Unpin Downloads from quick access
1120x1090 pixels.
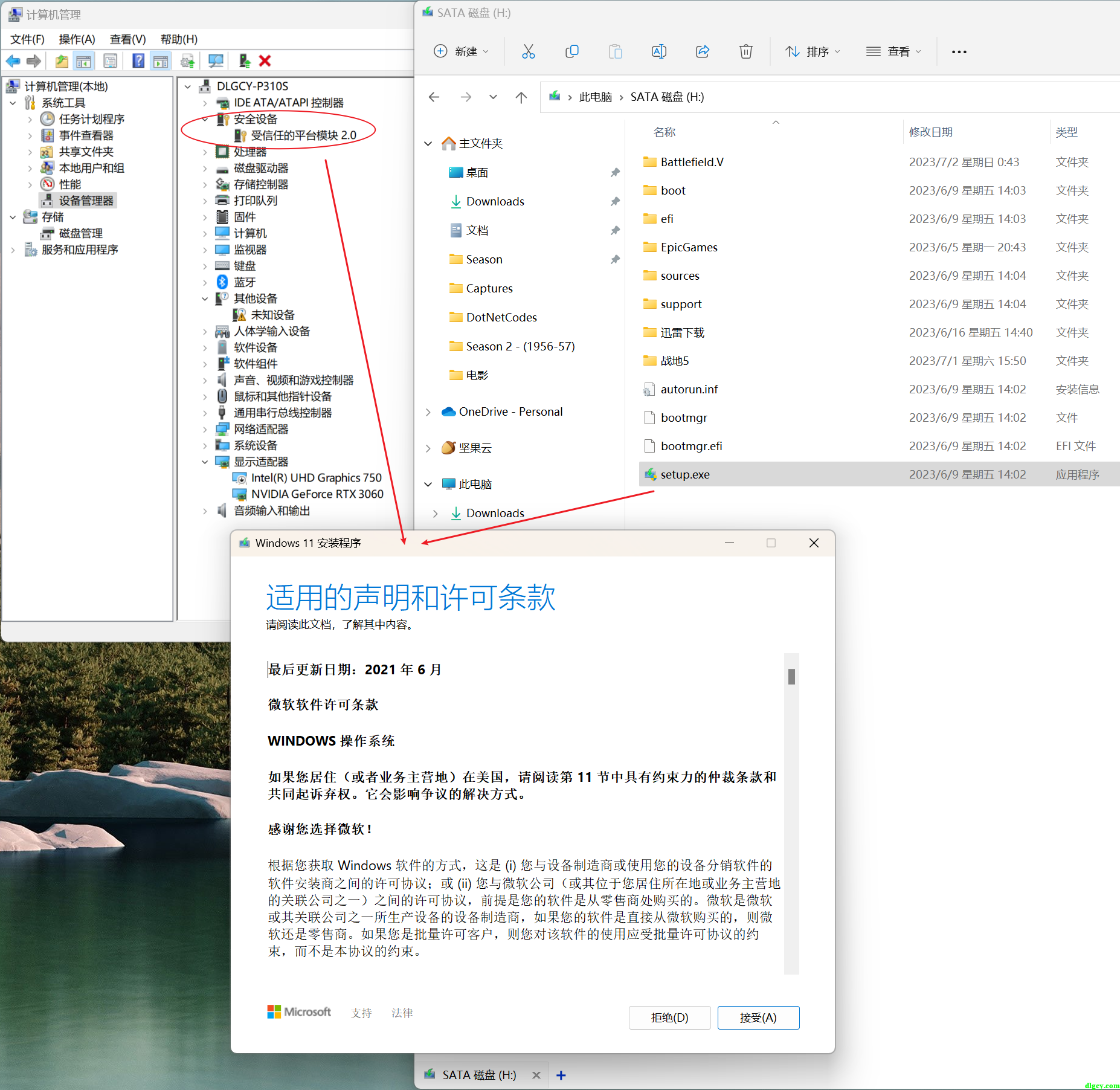[614, 201]
